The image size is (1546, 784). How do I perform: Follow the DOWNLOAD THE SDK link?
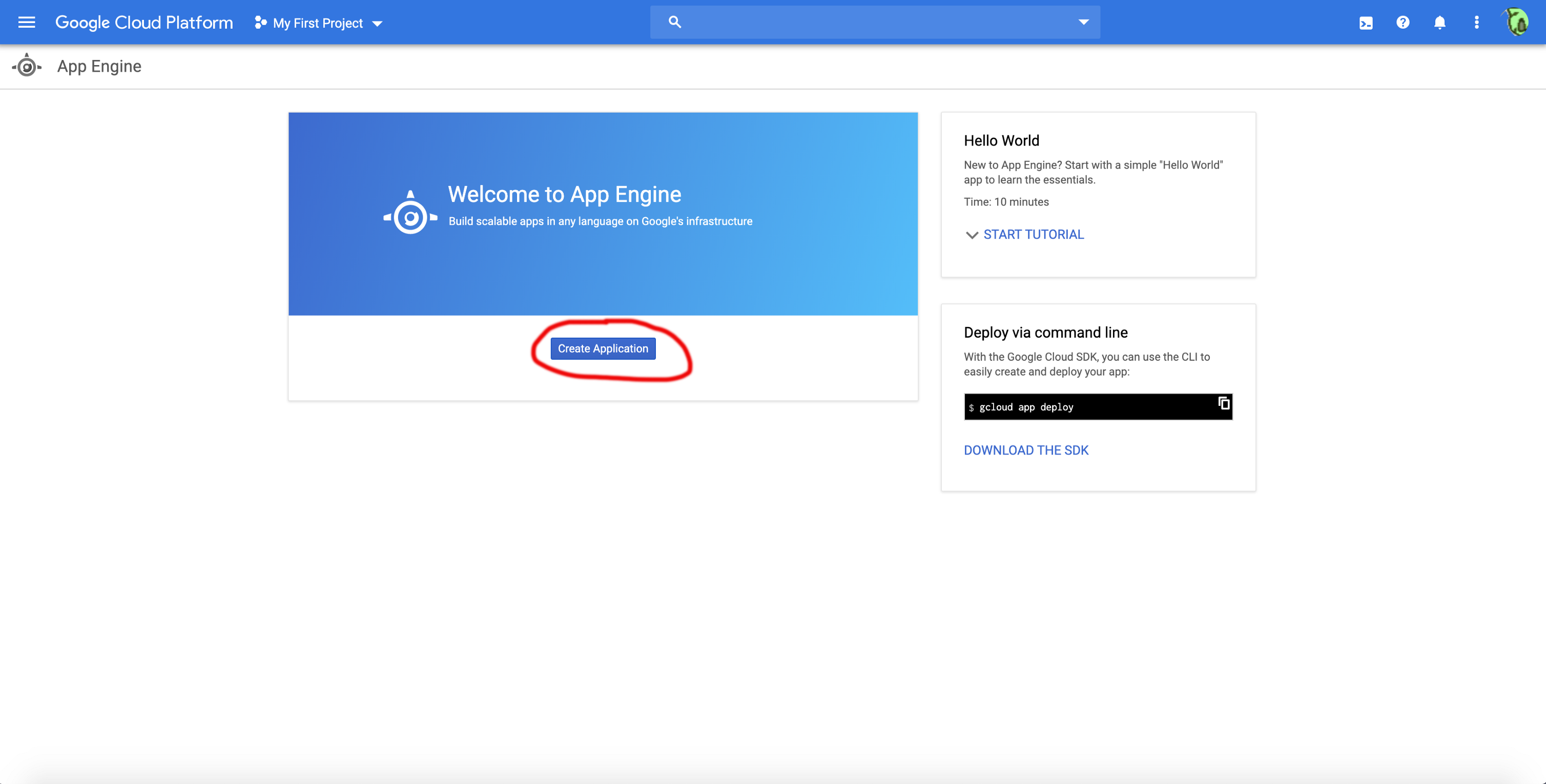coord(1026,450)
